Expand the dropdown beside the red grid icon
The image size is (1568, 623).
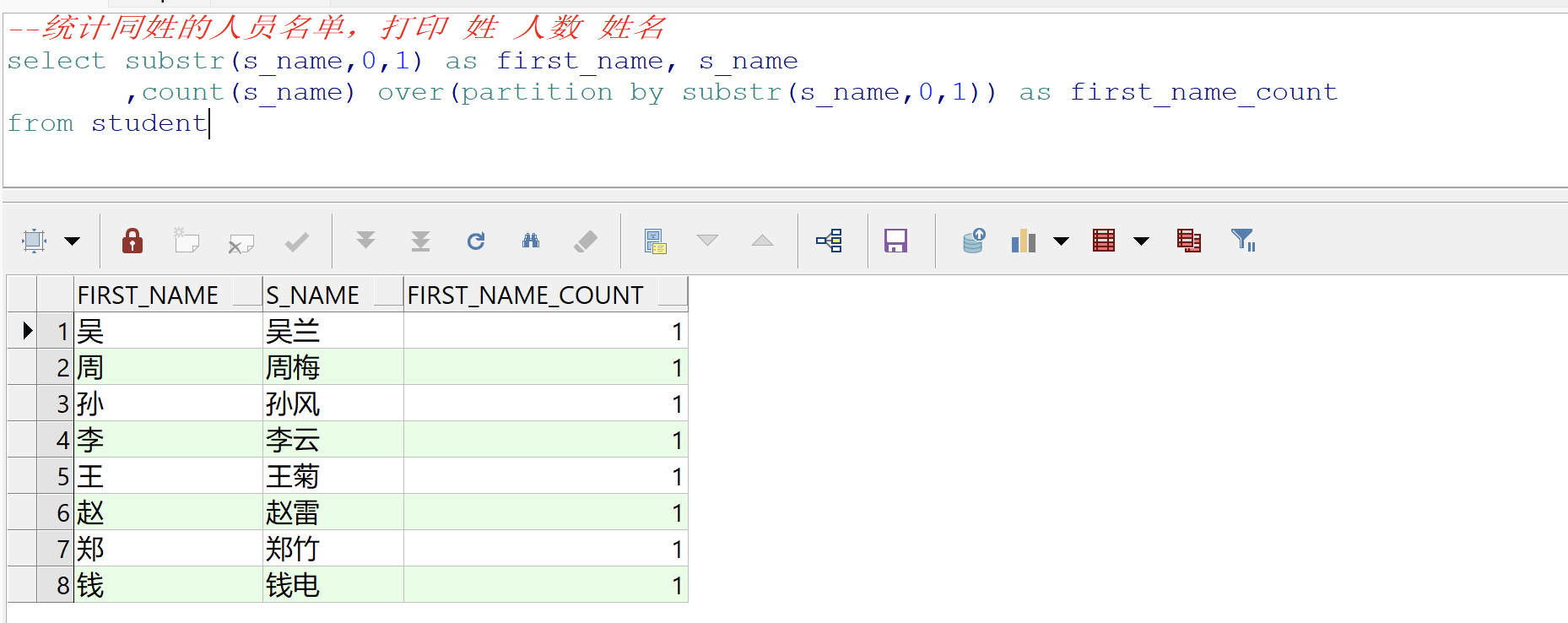click(1141, 241)
